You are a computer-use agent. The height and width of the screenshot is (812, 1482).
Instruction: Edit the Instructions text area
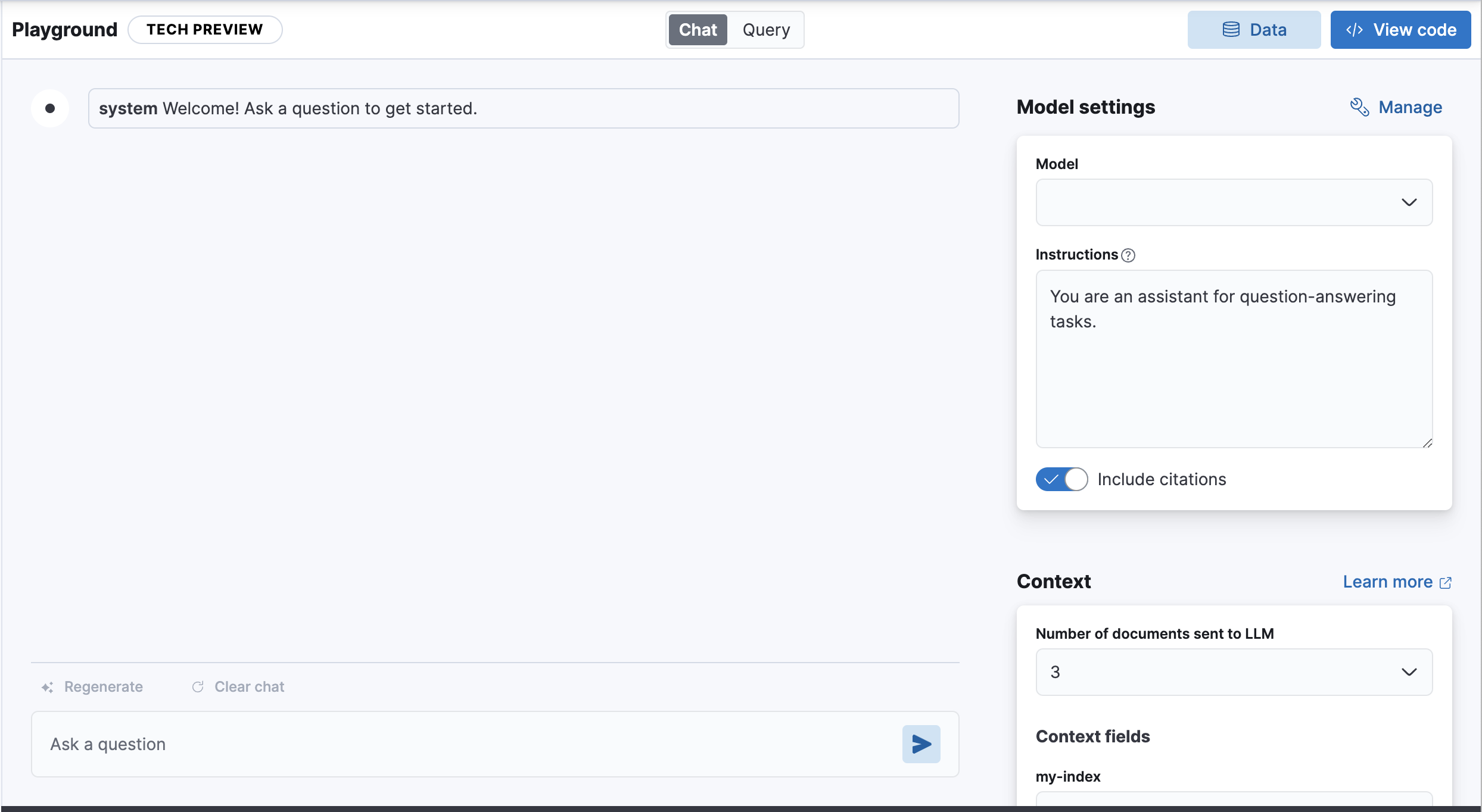tap(1233, 357)
